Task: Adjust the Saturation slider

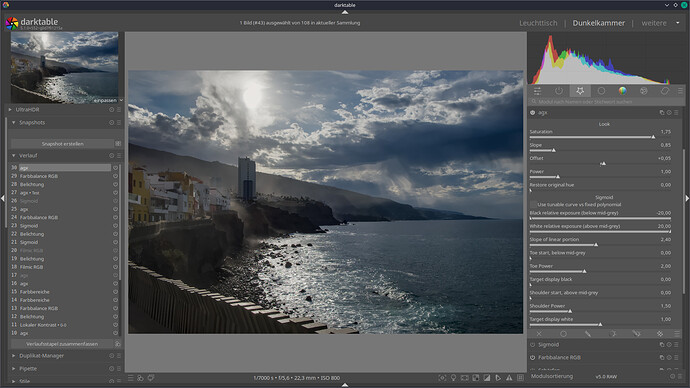Action: (600, 134)
